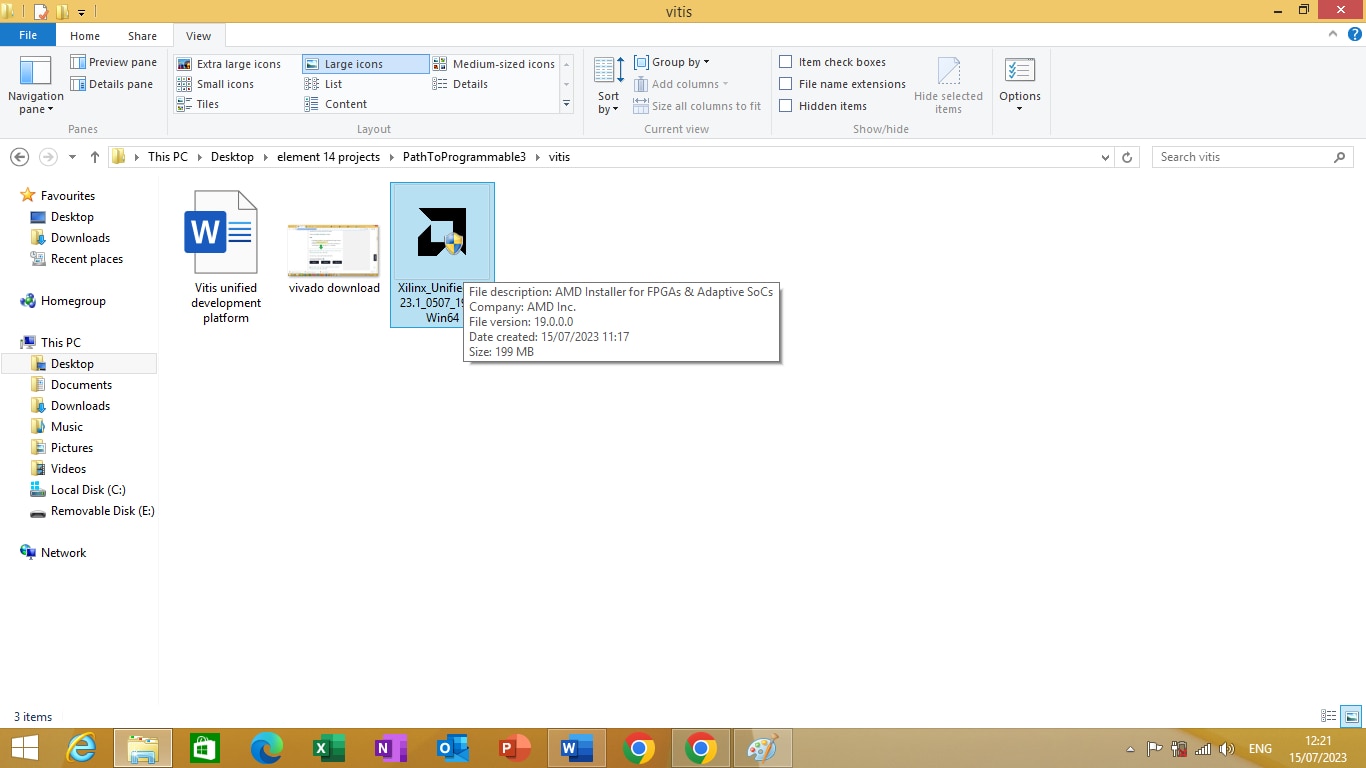Switch layout to List view
The image size is (1366, 768).
324,84
